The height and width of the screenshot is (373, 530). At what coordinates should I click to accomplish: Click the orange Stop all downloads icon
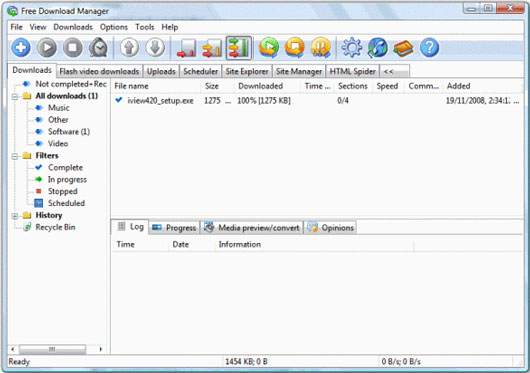coord(294,47)
